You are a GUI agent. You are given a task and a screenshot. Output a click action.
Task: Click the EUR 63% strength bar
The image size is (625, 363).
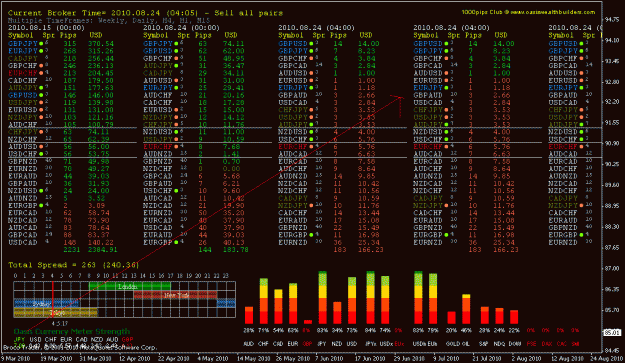point(293,304)
